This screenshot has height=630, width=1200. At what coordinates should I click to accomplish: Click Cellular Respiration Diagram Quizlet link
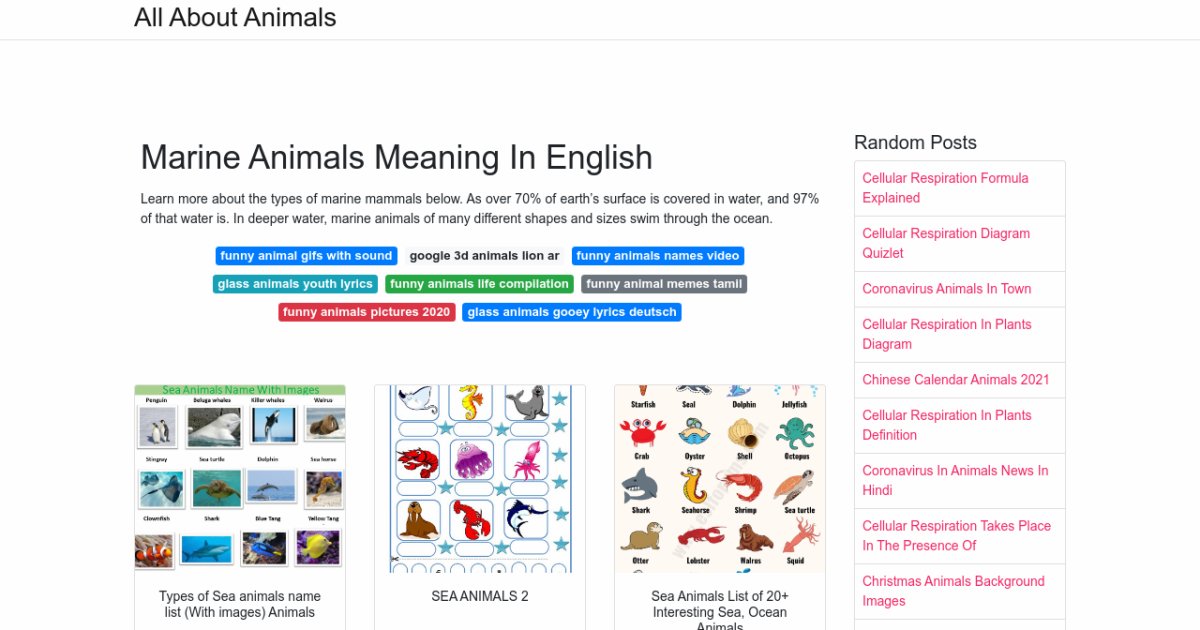[x=945, y=243]
